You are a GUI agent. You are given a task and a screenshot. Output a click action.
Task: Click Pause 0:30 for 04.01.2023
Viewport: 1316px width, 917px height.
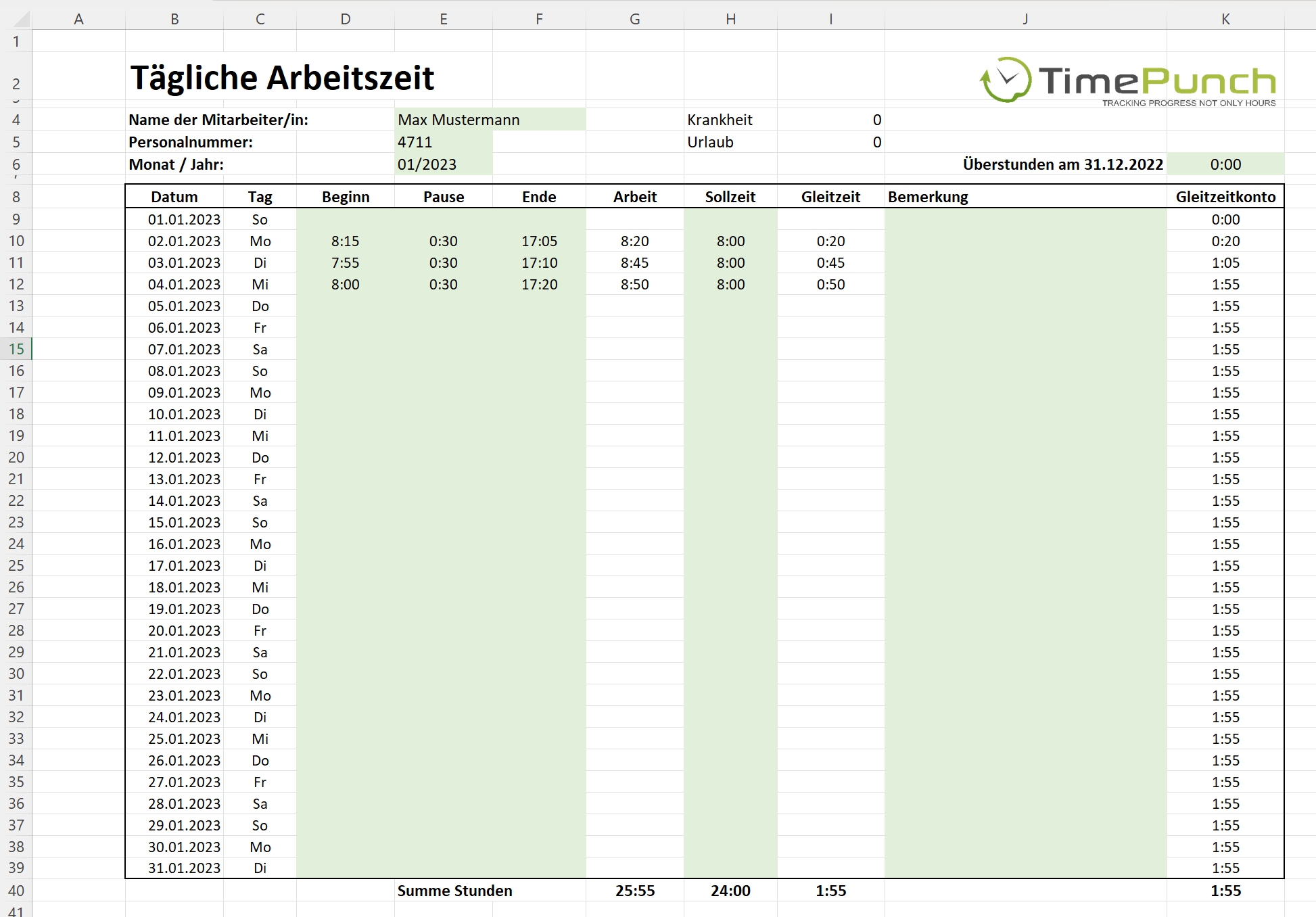click(x=444, y=284)
